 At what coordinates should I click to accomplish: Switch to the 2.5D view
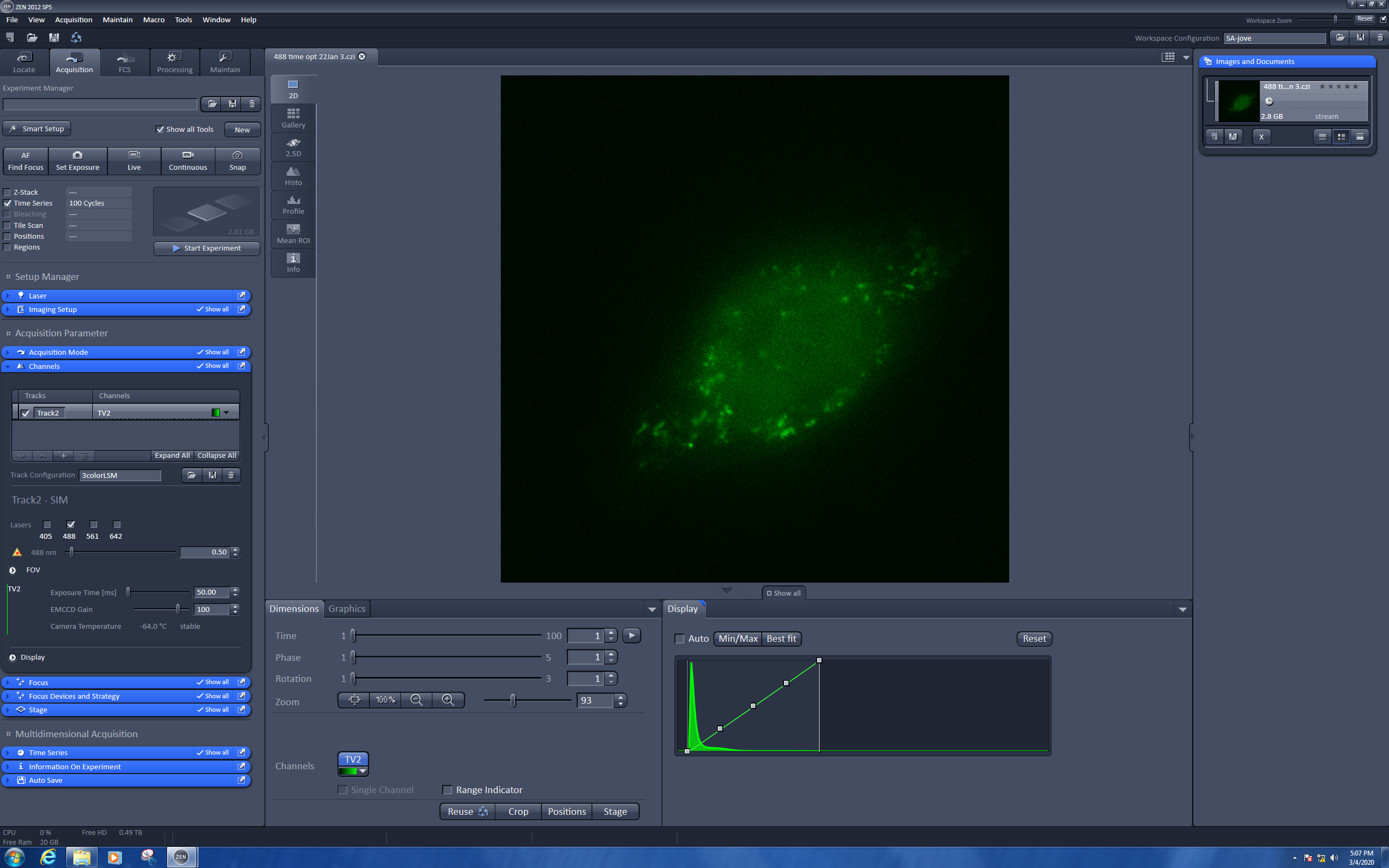[293, 147]
